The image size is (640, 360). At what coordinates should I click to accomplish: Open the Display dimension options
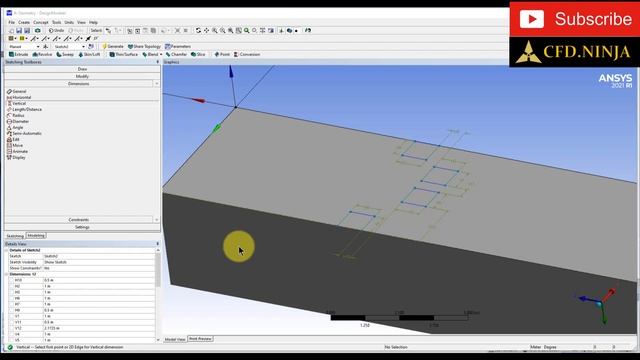click(x=16, y=157)
